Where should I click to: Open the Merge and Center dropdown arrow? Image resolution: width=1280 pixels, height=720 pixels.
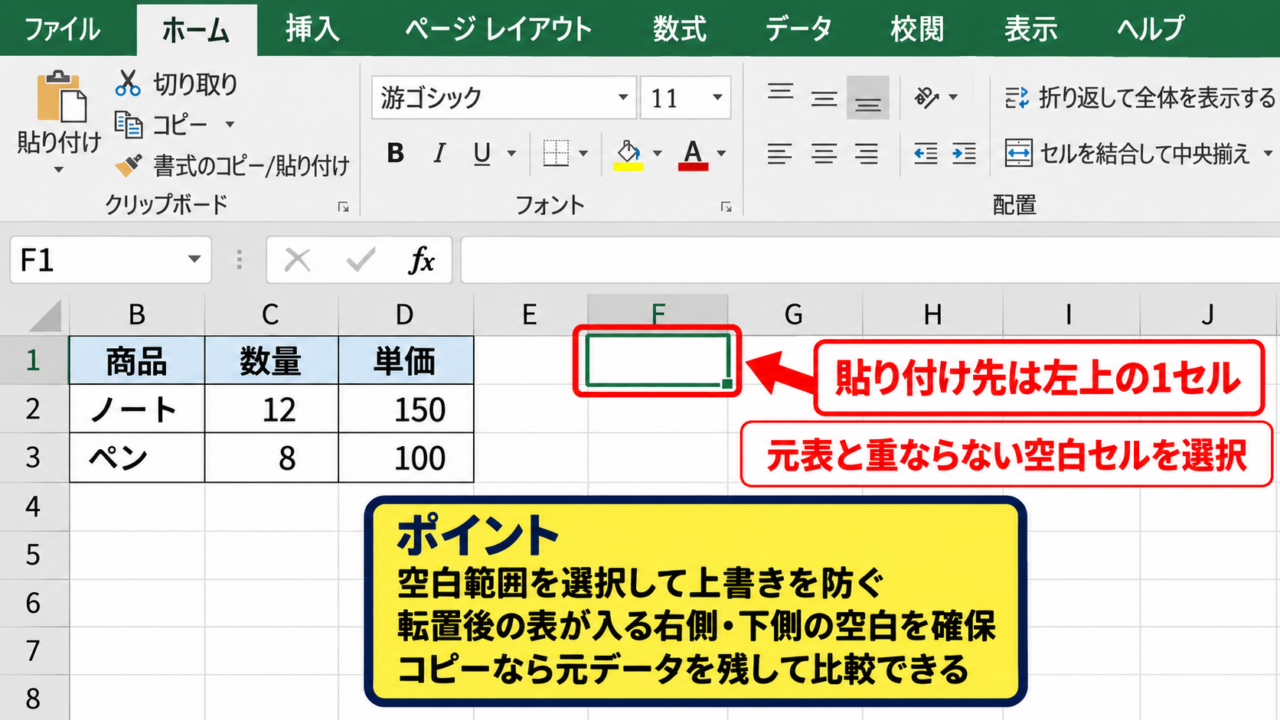(x=1267, y=154)
